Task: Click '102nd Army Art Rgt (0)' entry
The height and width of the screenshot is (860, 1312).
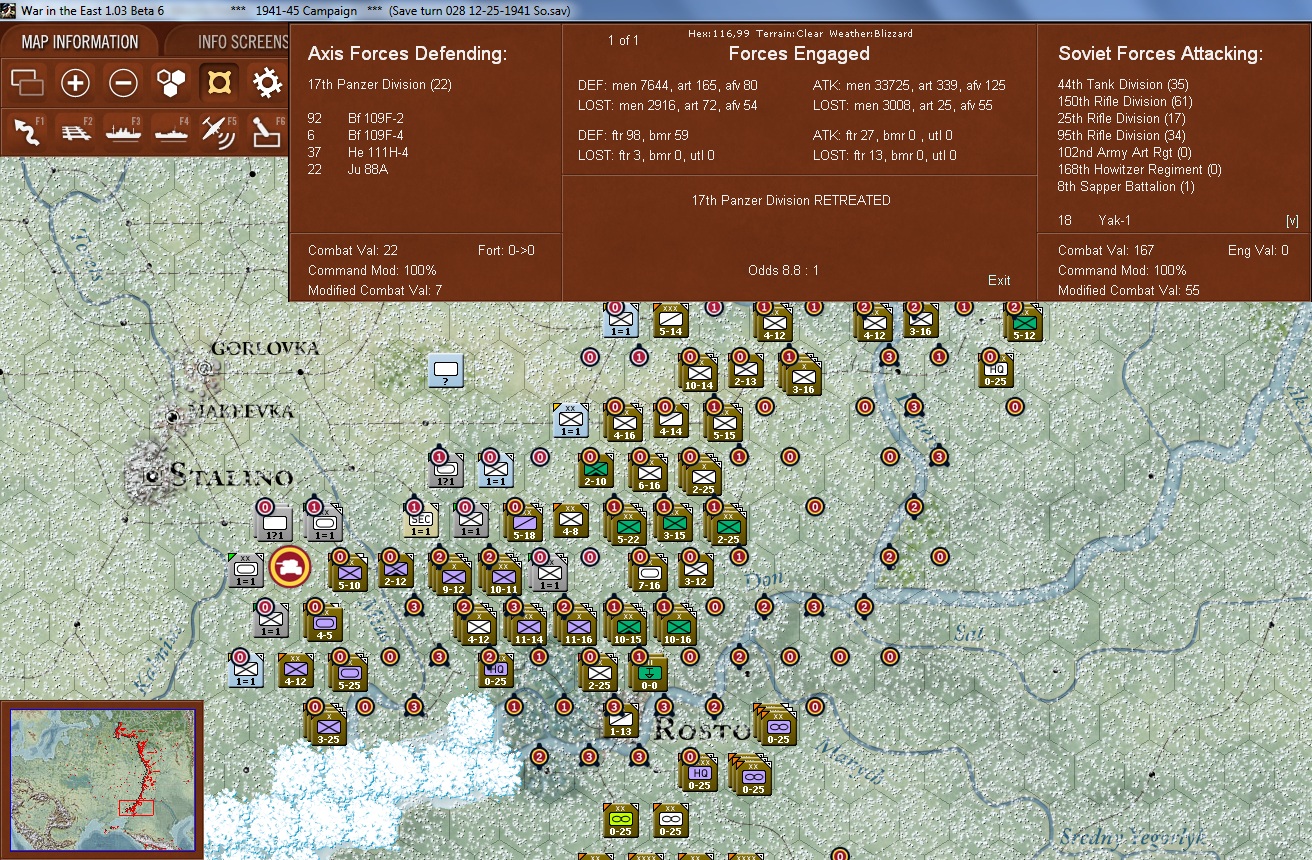Action: pos(1126,153)
